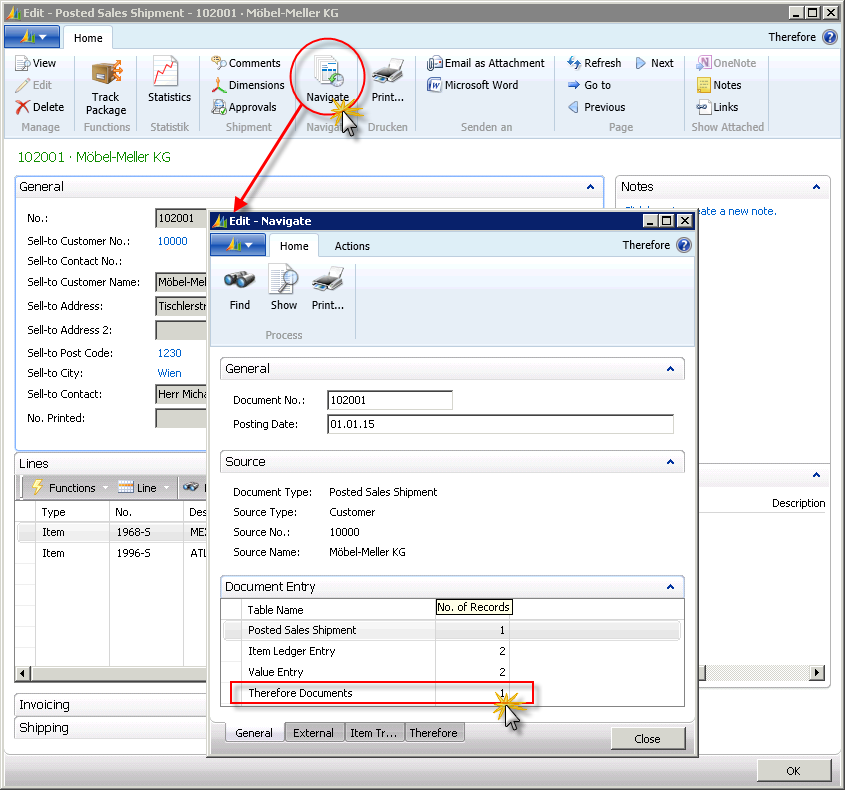Screen dimensions: 845x790
Task: Click the Navigate icon in main ribbon
Action: (327, 78)
